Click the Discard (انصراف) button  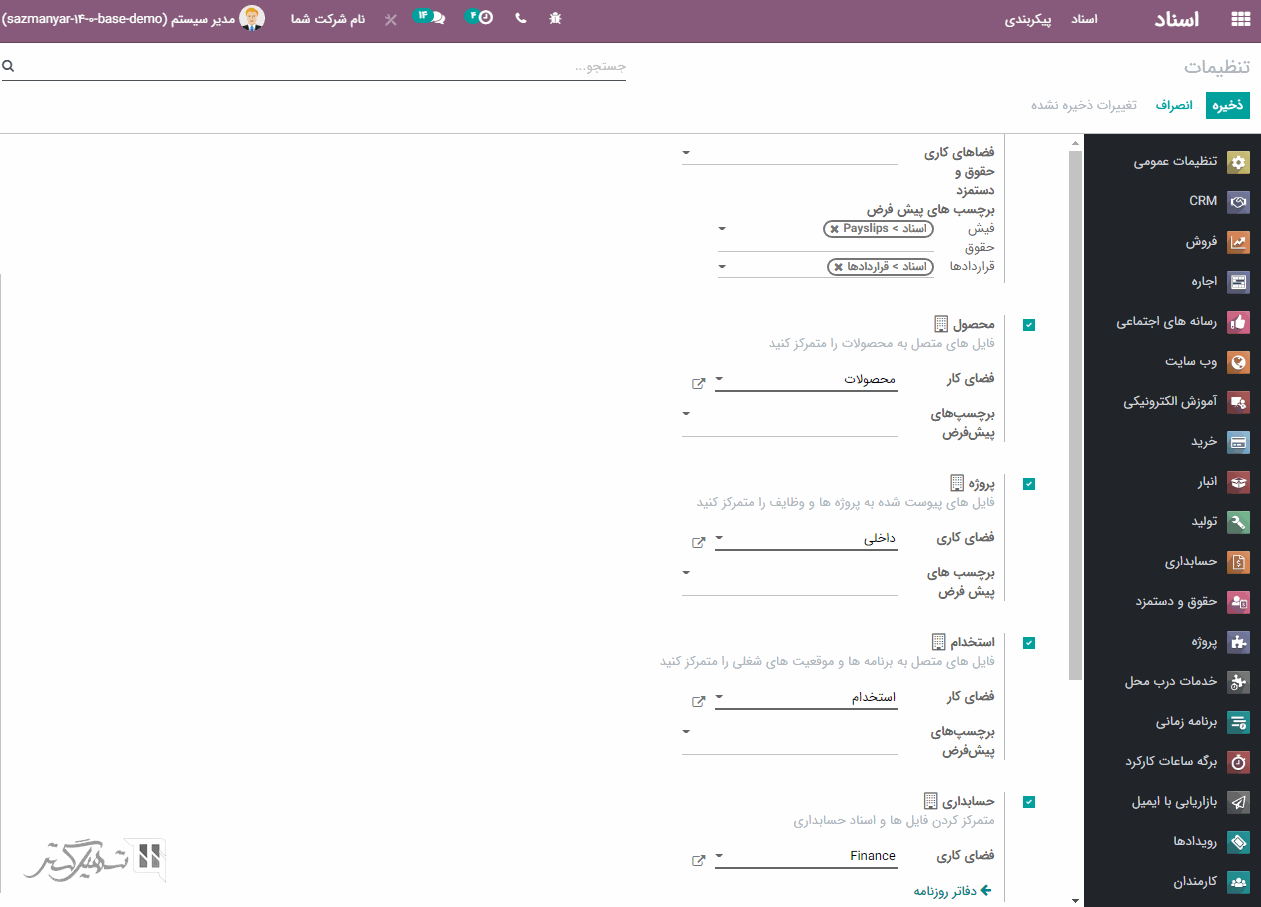point(1174,105)
